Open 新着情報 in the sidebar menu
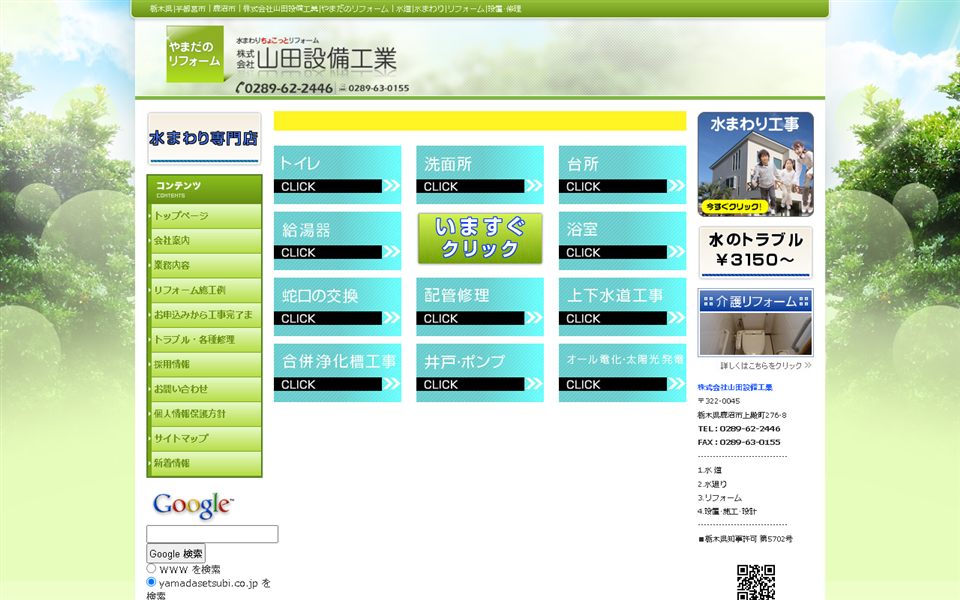Viewport: 960px width, 600px height. point(205,463)
